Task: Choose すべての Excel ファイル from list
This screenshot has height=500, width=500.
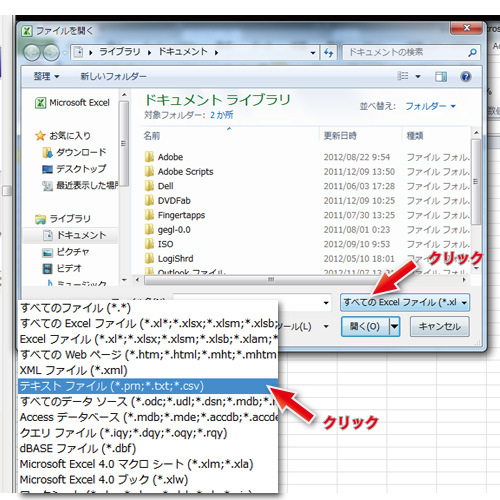Action: point(148,323)
